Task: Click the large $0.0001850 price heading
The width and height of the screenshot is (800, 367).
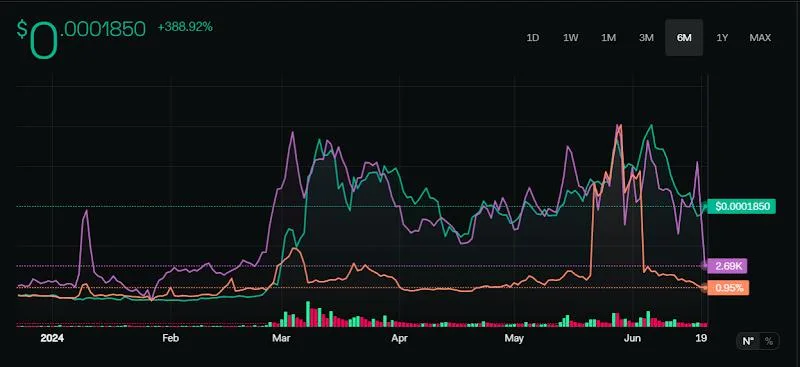Action: tap(81, 38)
